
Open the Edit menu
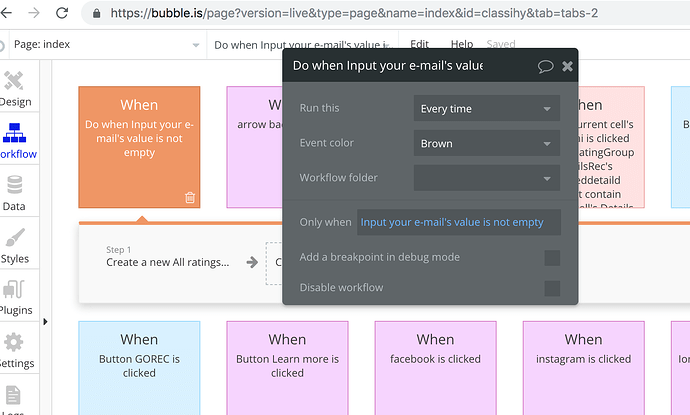(419, 44)
